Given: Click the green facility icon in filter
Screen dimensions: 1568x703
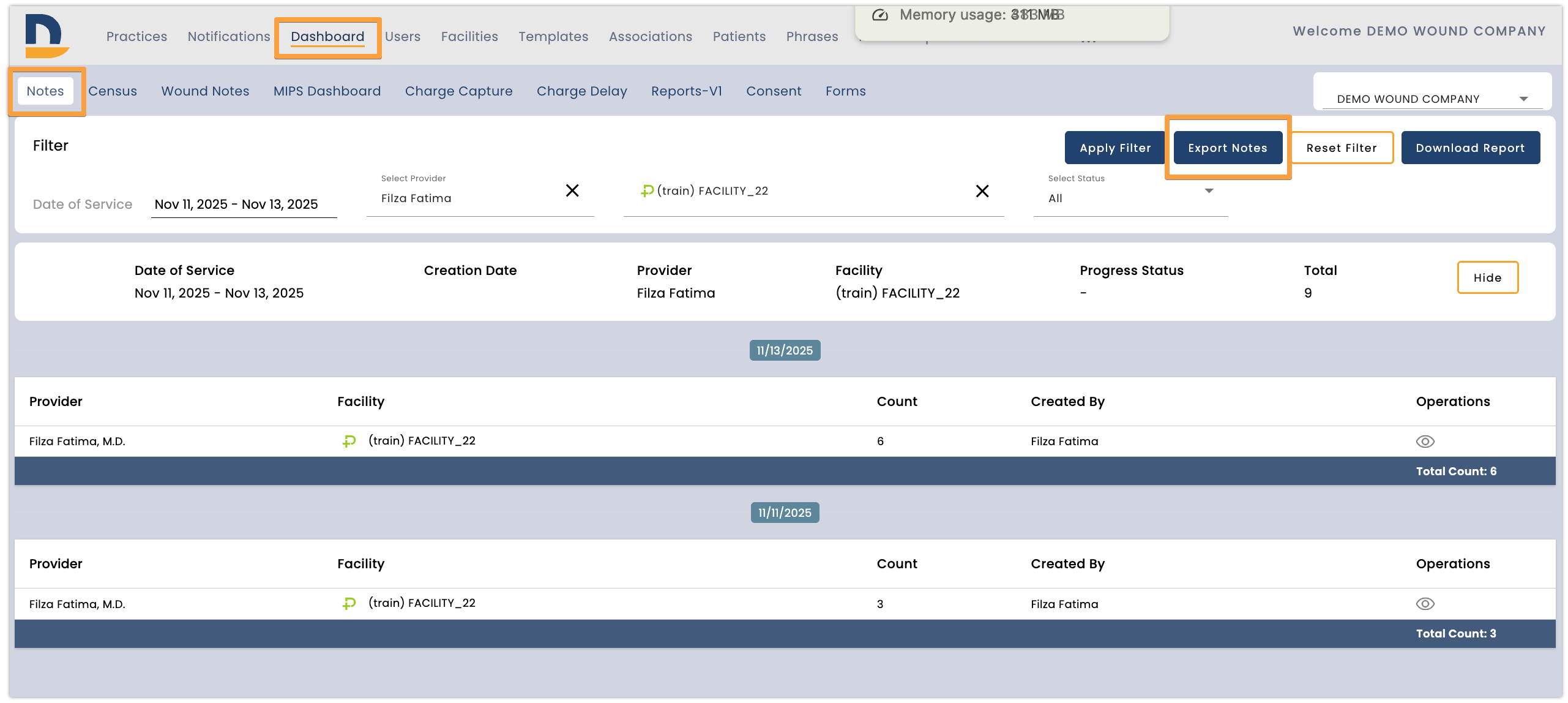Looking at the screenshot, I should pos(647,191).
